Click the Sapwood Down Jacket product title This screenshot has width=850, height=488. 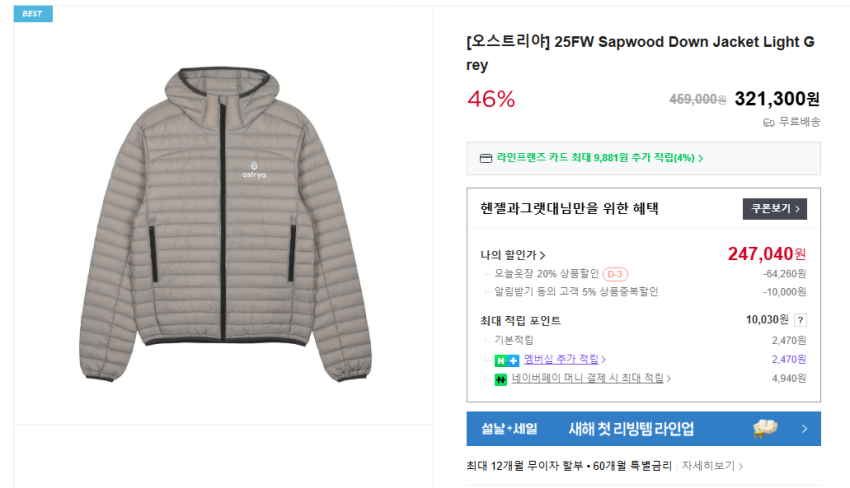(640, 53)
